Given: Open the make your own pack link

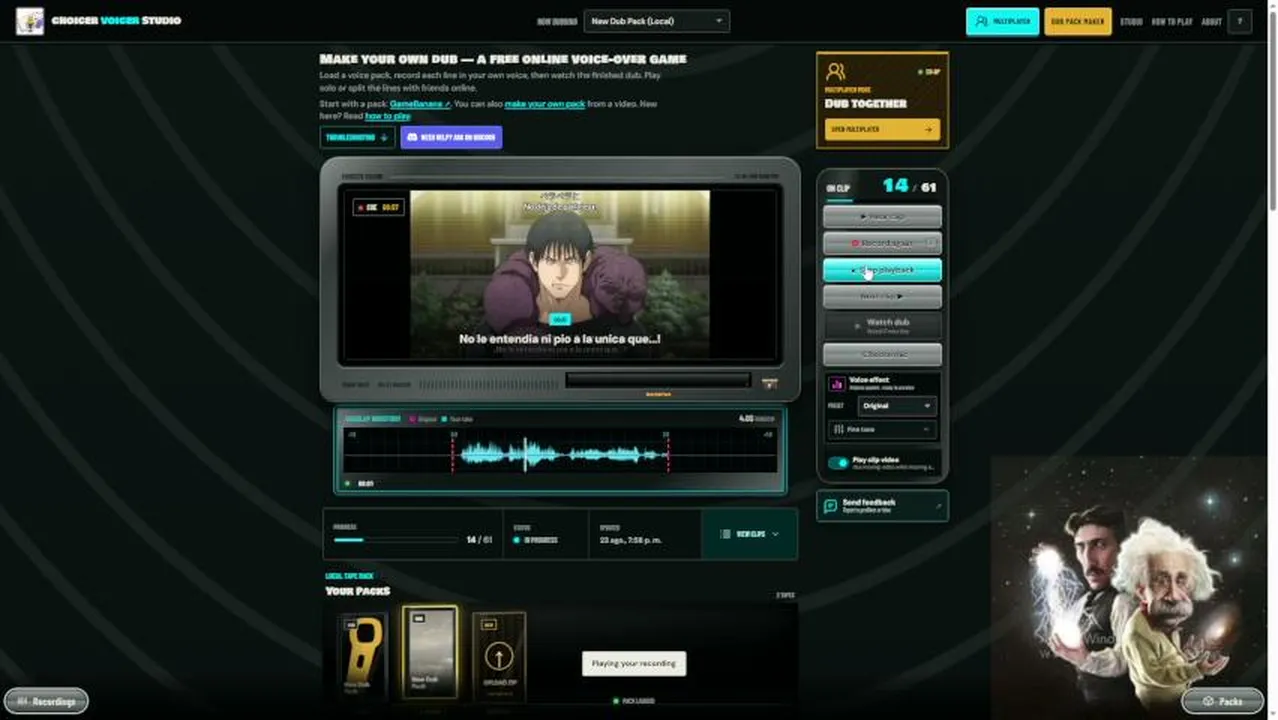Looking at the screenshot, I should pos(545,104).
